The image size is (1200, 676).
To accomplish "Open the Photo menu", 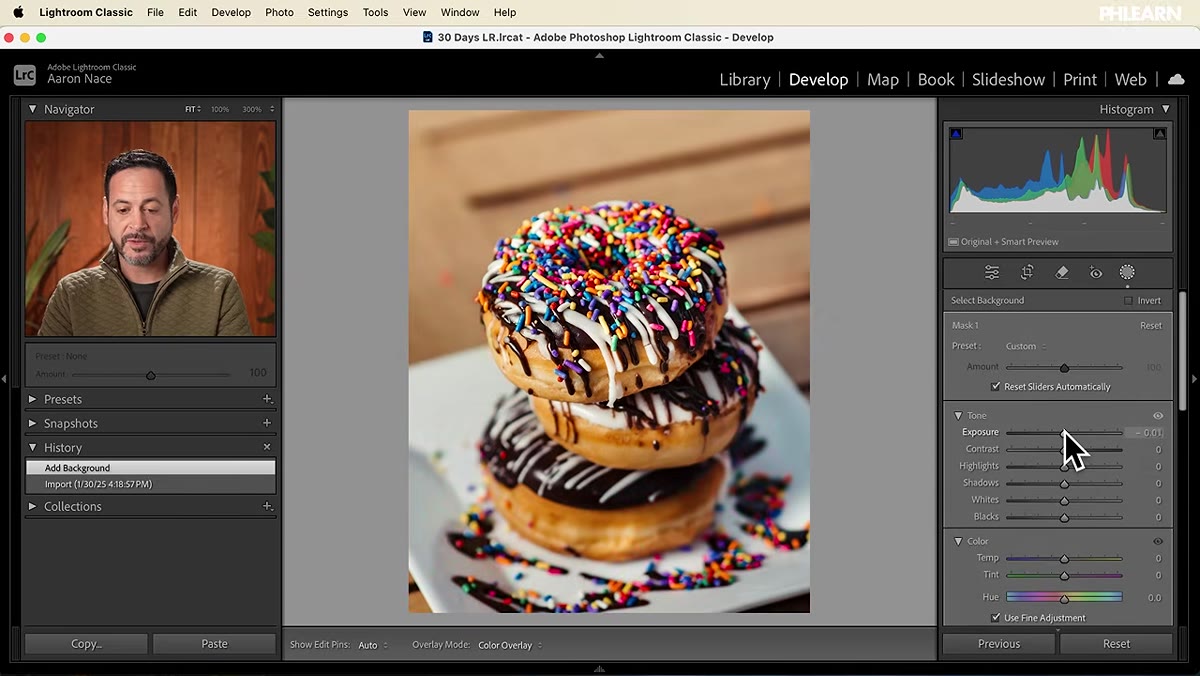I will [279, 12].
